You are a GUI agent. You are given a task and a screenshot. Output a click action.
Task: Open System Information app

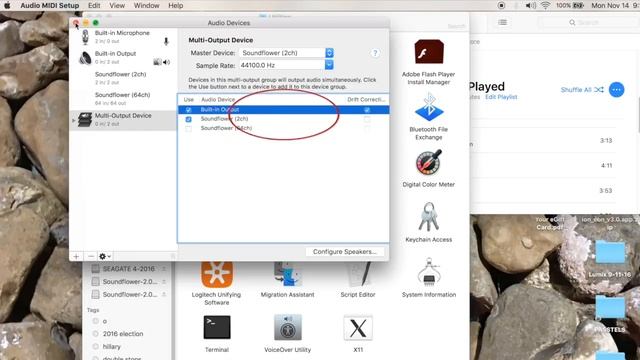[429, 278]
